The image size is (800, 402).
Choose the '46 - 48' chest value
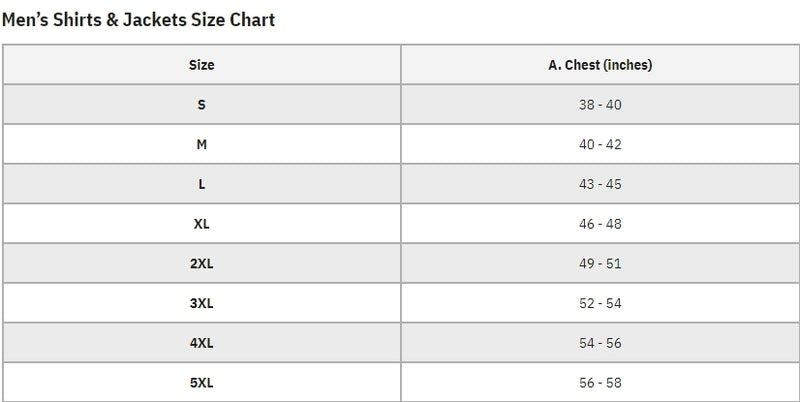[x=600, y=224]
